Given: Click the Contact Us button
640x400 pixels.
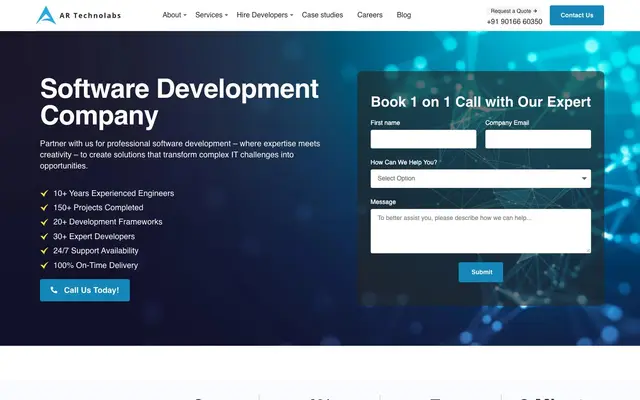Looking at the screenshot, I should [x=577, y=15].
